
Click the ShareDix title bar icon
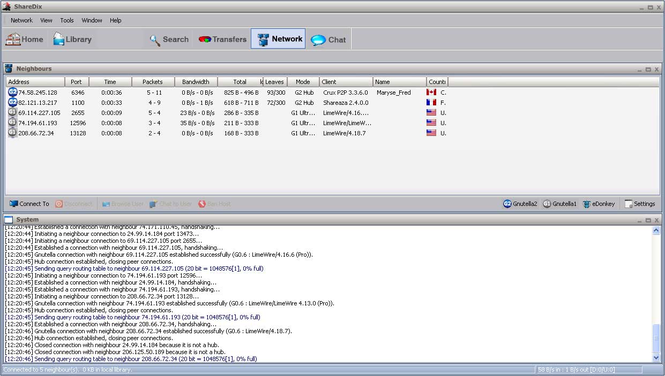pos(6,6)
